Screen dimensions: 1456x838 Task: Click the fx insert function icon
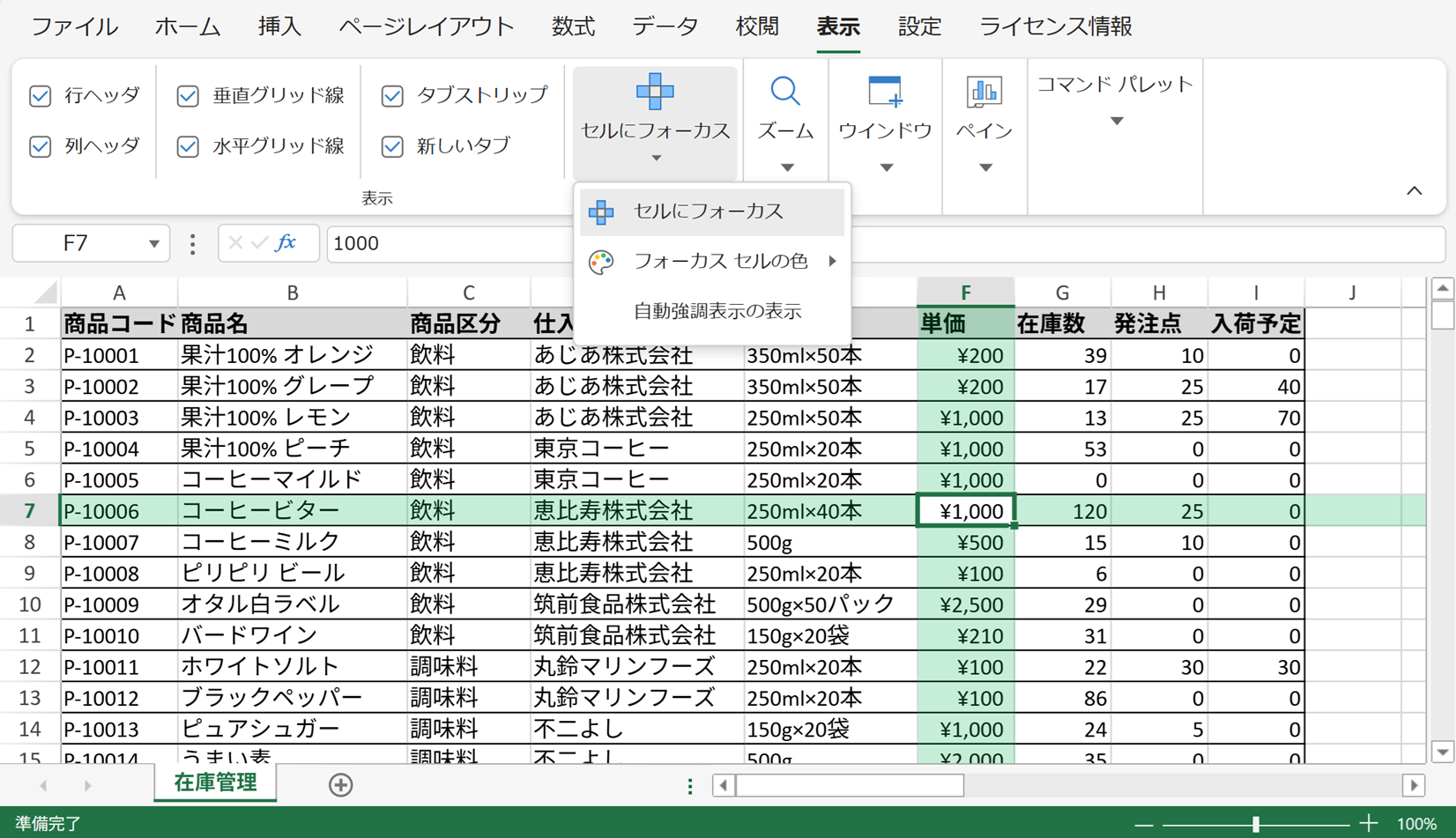(x=286, y=243)
